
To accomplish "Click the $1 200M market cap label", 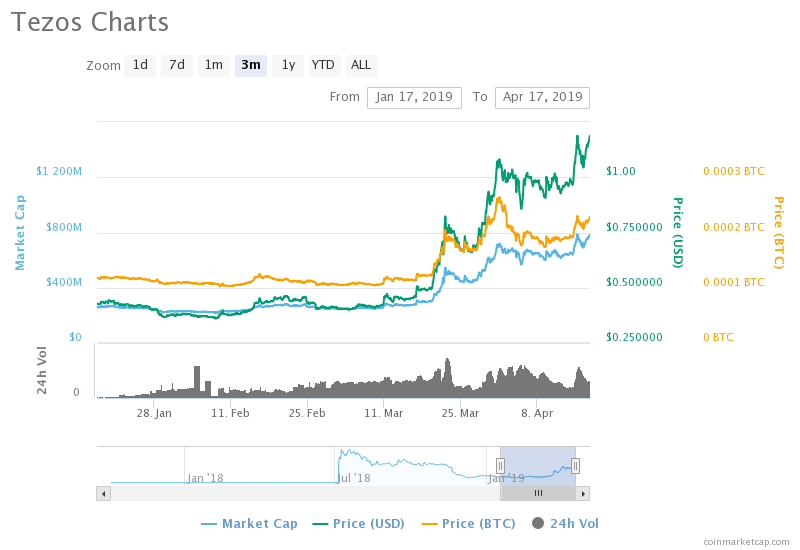I will pos(59,171).
